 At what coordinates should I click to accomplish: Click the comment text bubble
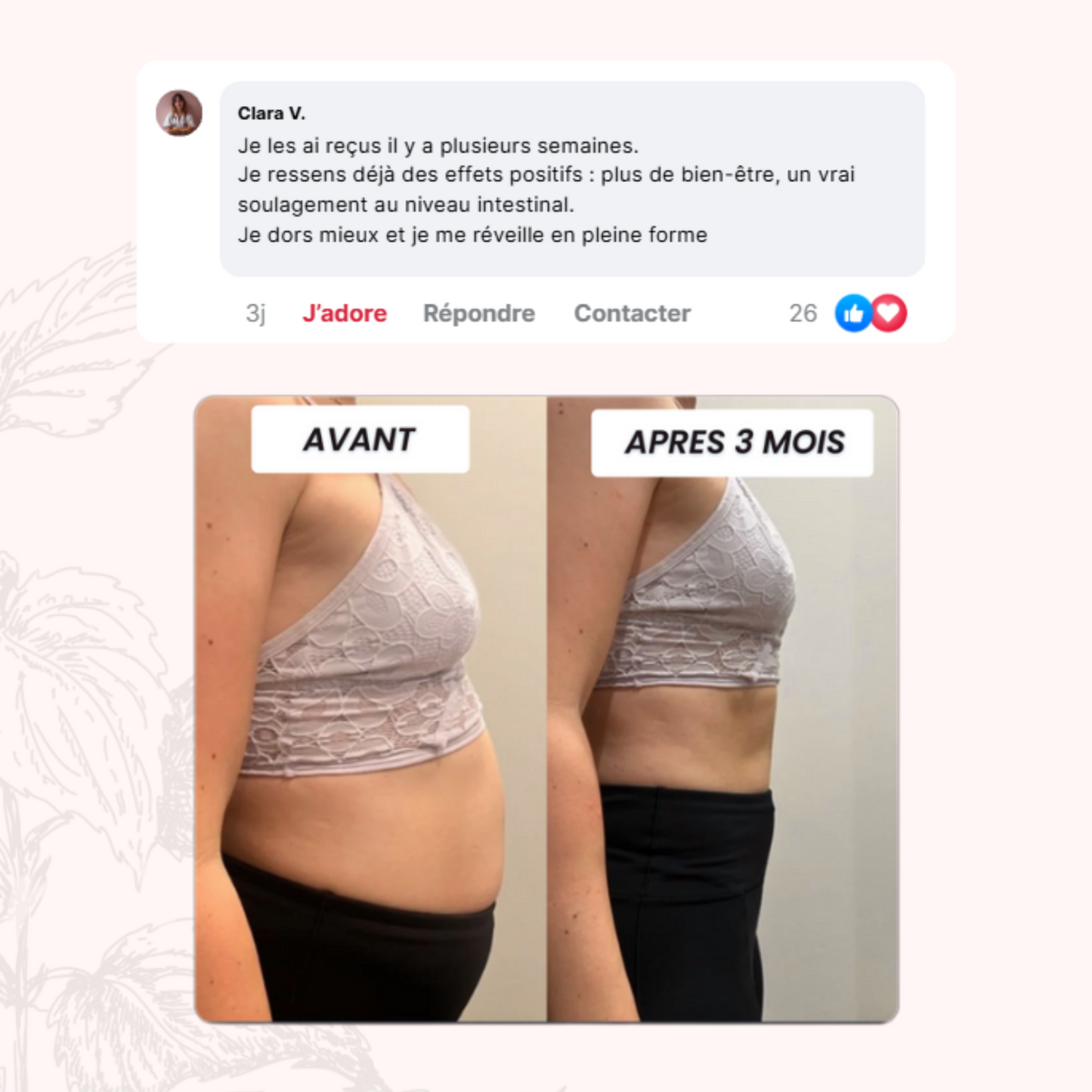(x=572, y=179)
